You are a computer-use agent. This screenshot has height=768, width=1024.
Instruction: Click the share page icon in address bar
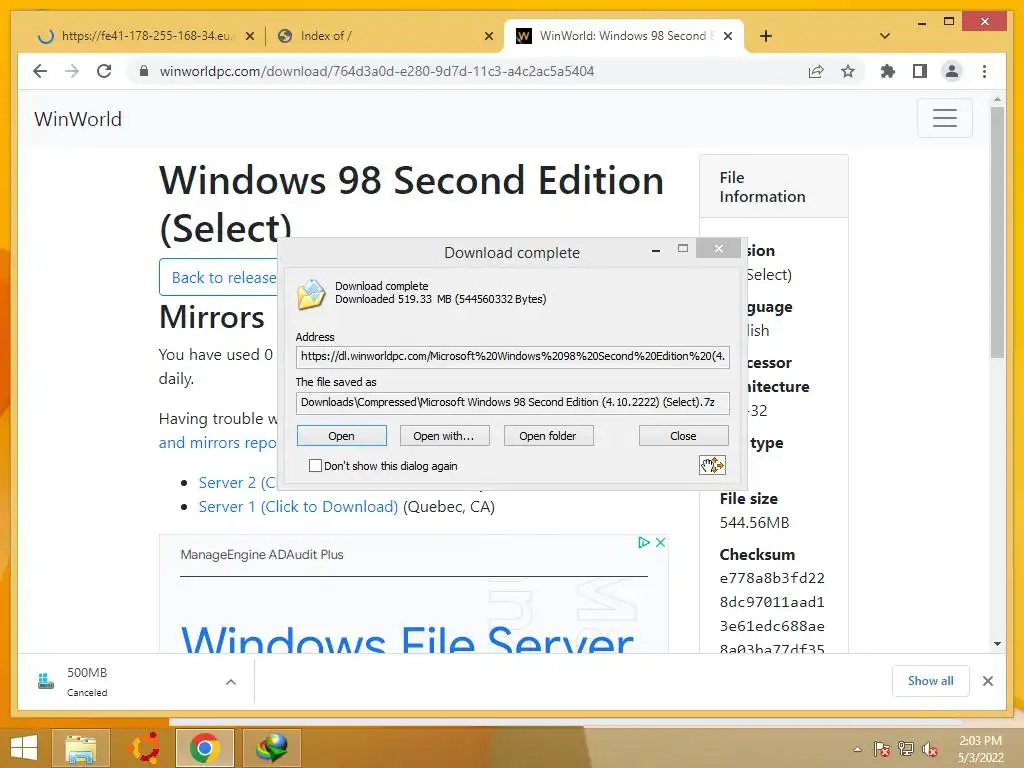(x=816, y=71)
